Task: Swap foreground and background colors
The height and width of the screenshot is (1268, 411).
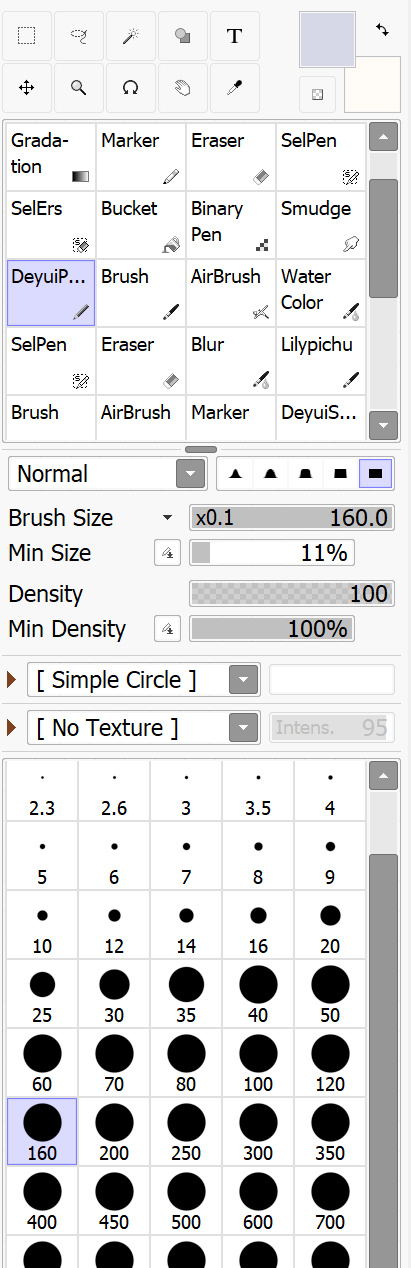Action: 382,31
